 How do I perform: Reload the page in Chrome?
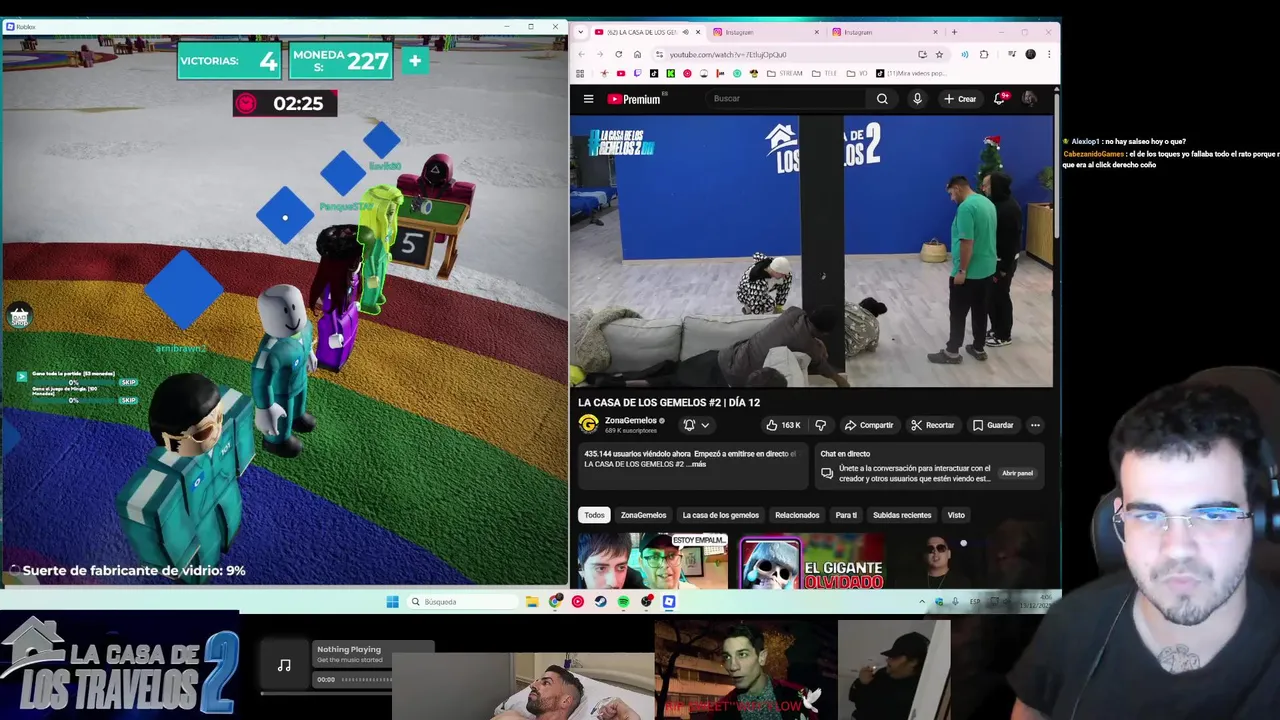tap(619, 54)
